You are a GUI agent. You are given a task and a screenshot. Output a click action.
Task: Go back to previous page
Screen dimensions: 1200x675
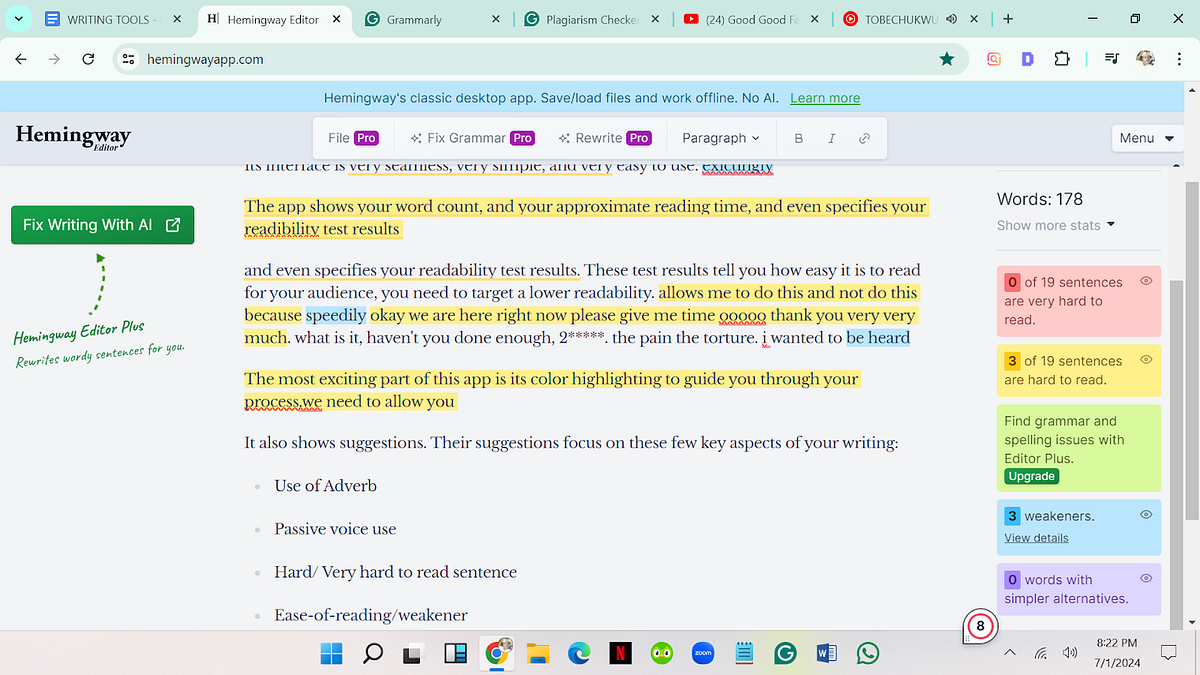[21, 59]
